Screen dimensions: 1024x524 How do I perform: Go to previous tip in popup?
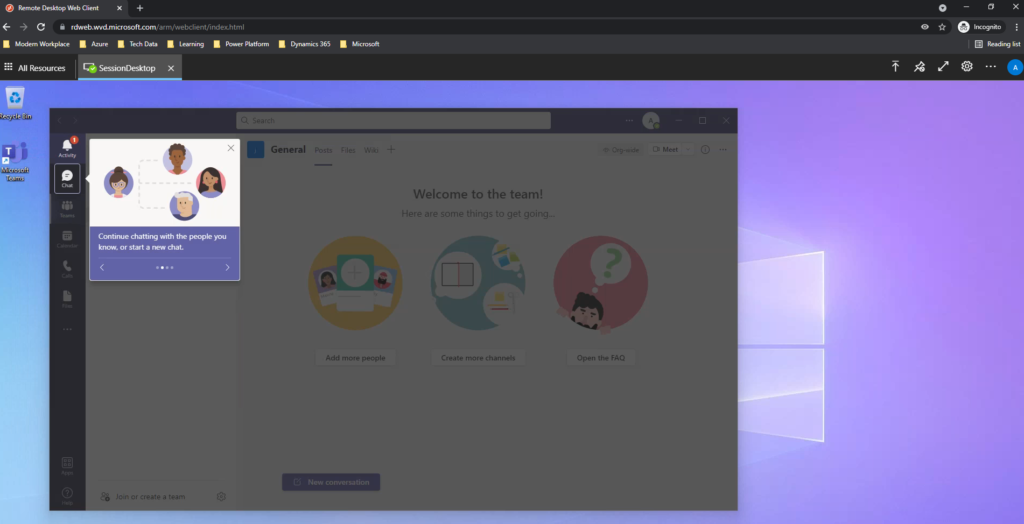tap(102, 267)
